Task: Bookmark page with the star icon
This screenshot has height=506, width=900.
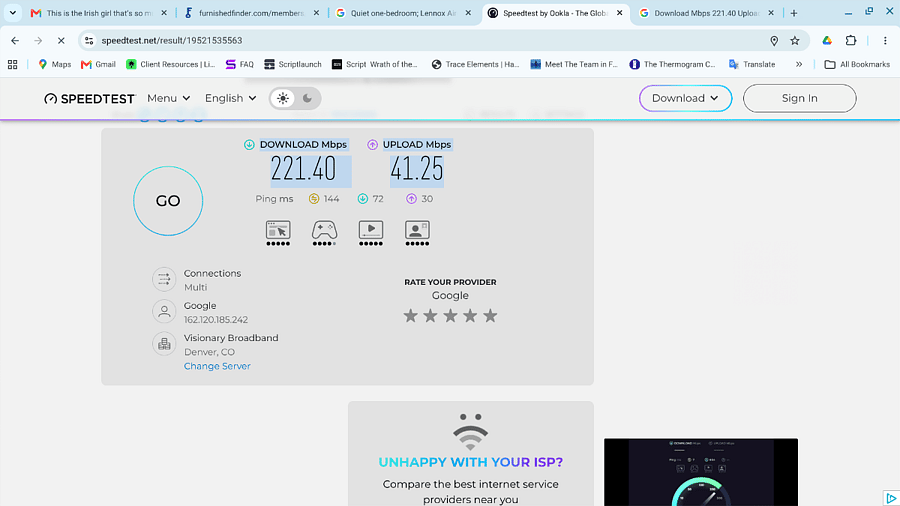Action: point(794,41)
